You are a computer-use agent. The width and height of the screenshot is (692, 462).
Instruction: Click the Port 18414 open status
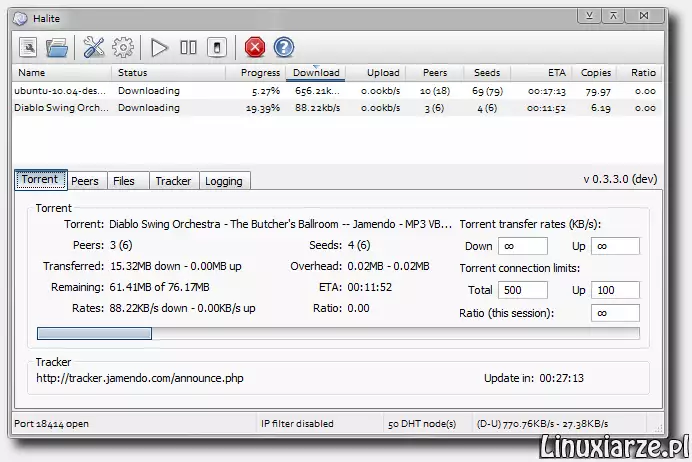52,424
